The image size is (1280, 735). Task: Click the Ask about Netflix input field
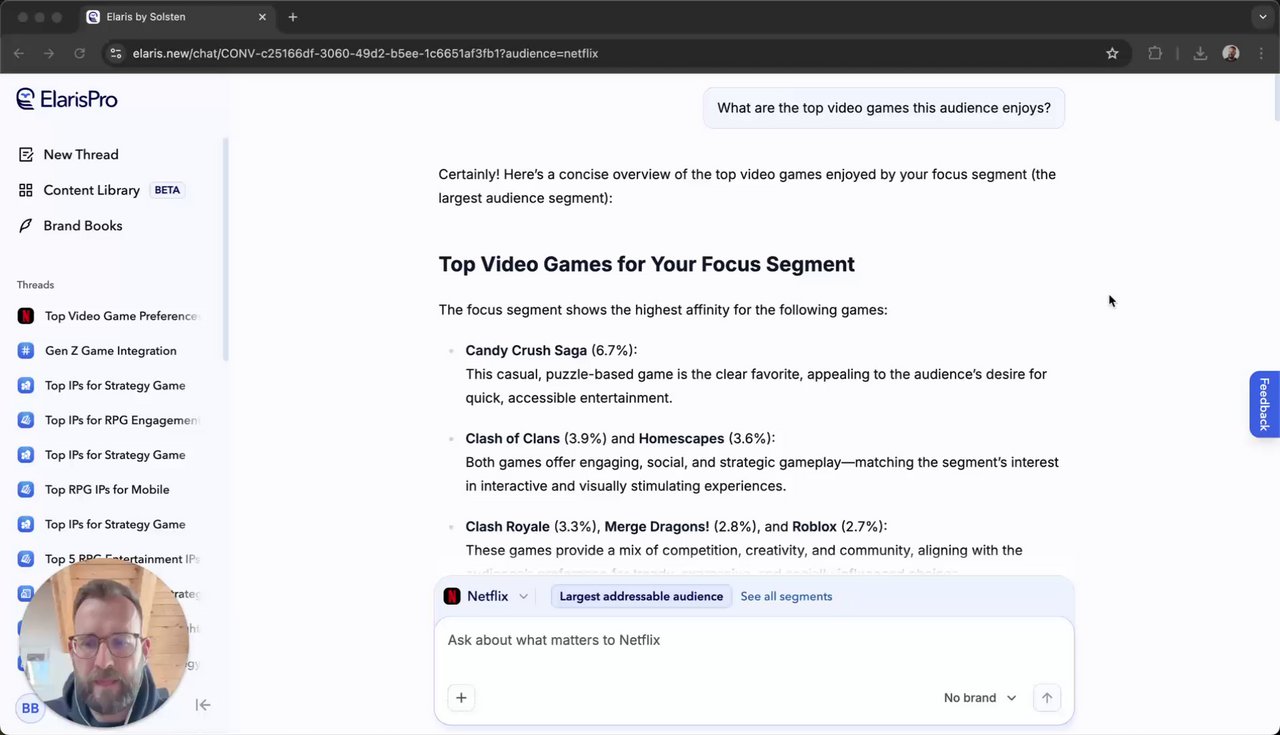click(754, 640)
